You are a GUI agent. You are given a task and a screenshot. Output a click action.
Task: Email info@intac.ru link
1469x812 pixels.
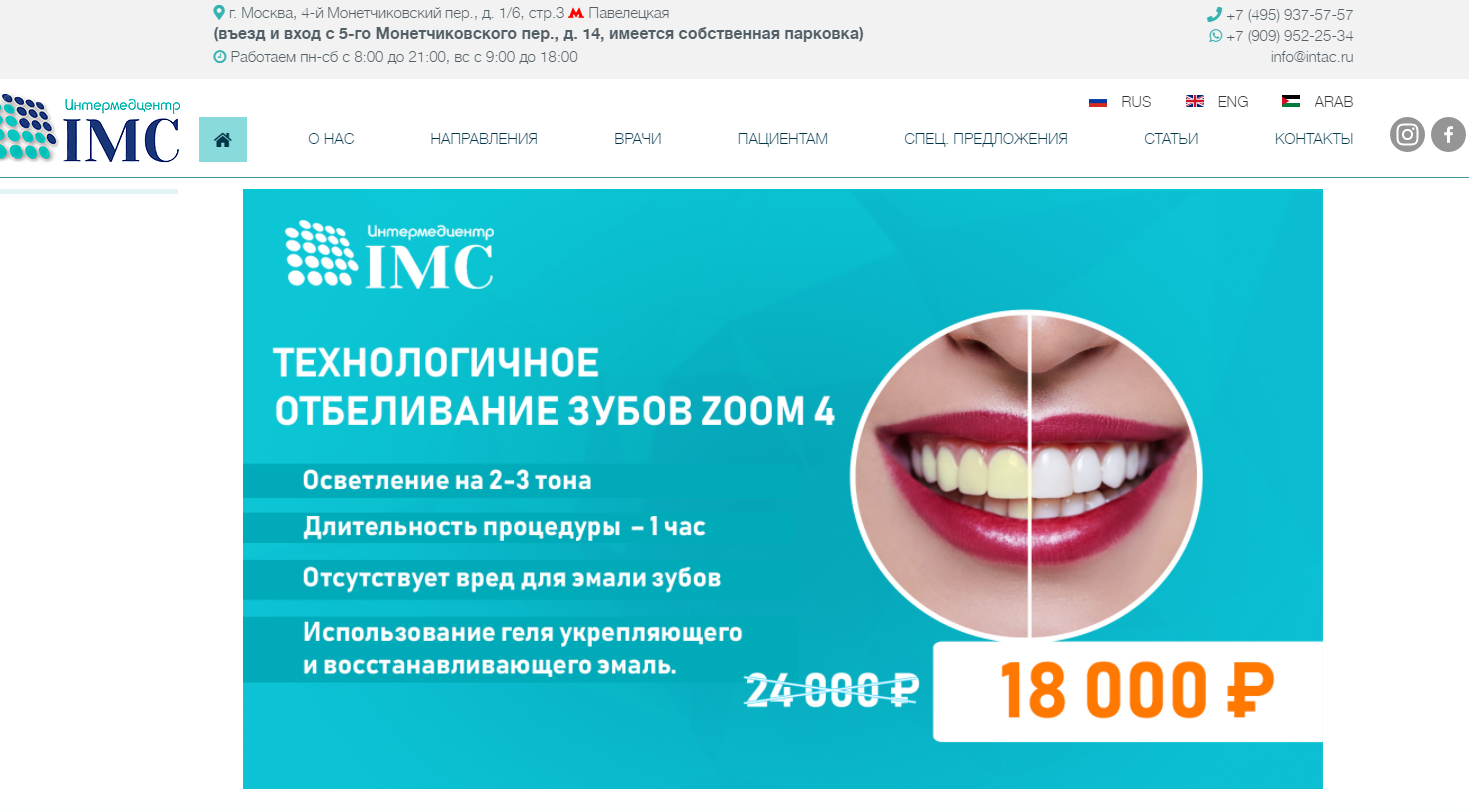(x=1312, y=57)
